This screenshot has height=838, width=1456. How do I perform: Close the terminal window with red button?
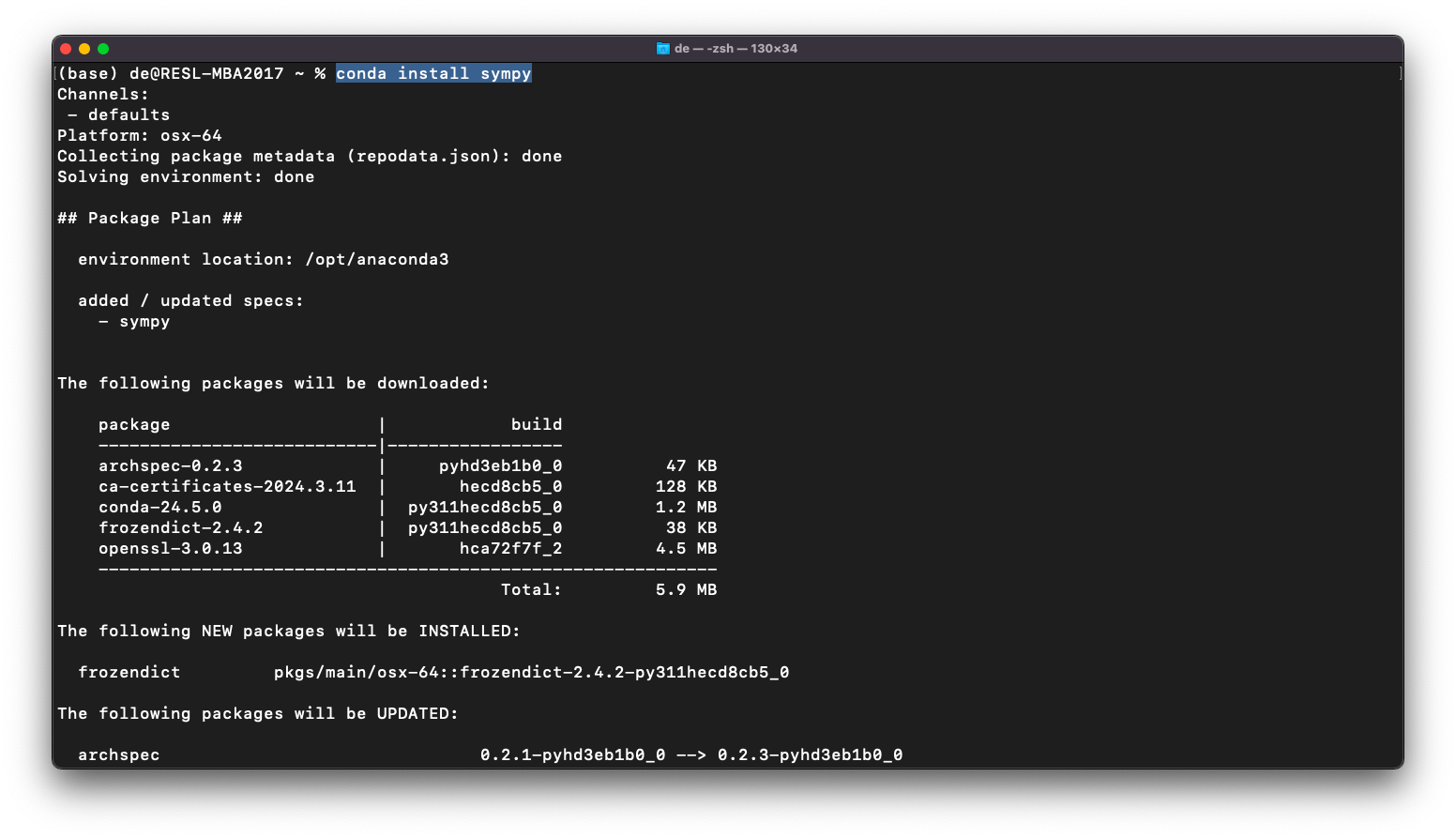(66, 49)
